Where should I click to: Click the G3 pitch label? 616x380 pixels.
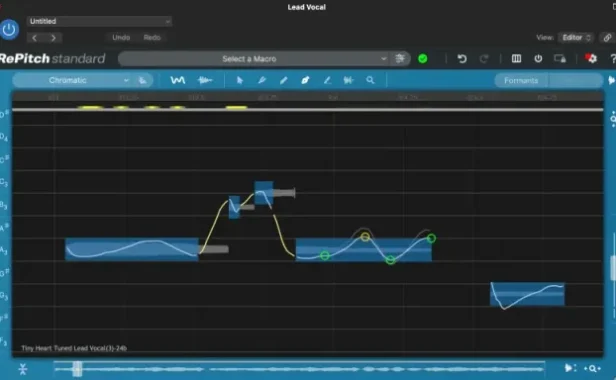(x=4, y=295)
